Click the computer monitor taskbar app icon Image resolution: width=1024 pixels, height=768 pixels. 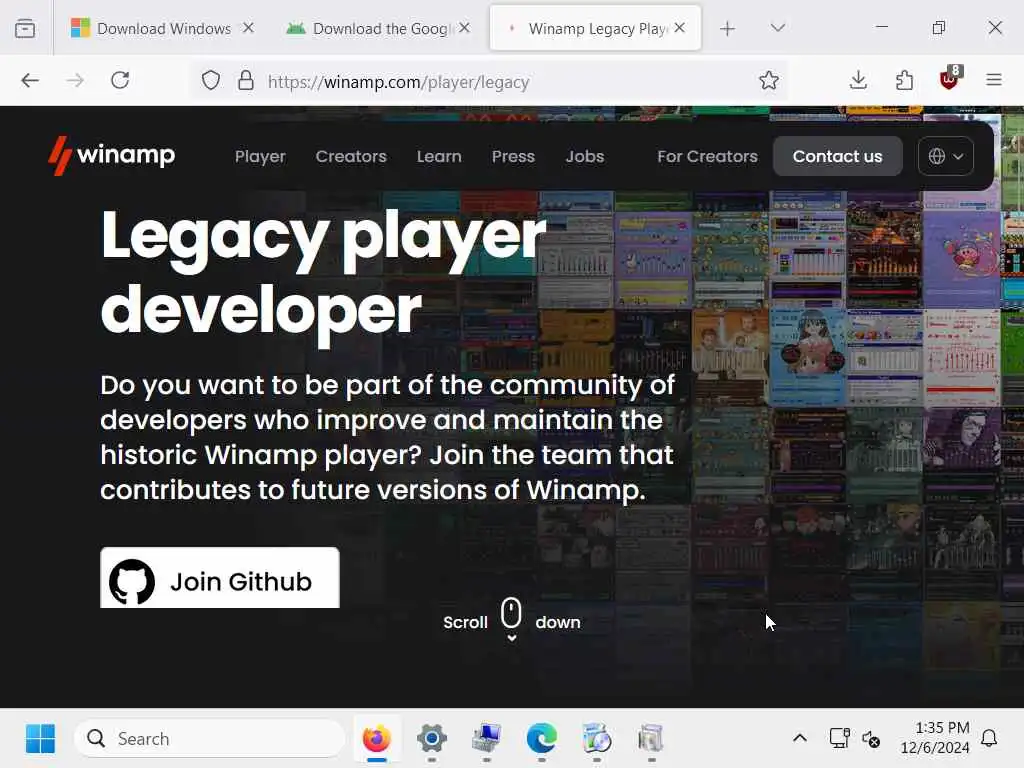pyautogui.click(x=487, y=739)
